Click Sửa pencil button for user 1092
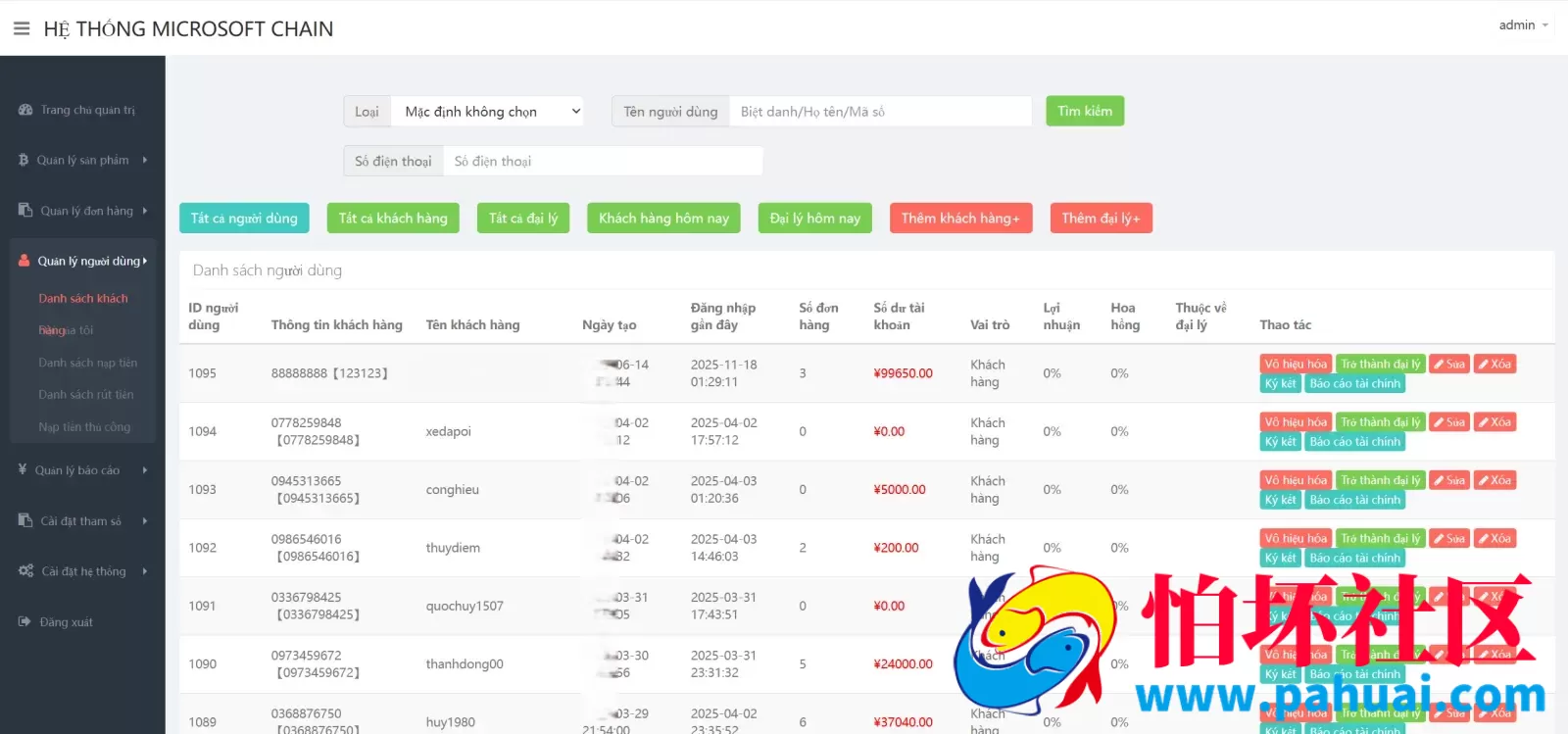The image size is (1568, 734). click(x=1449, y=538)
